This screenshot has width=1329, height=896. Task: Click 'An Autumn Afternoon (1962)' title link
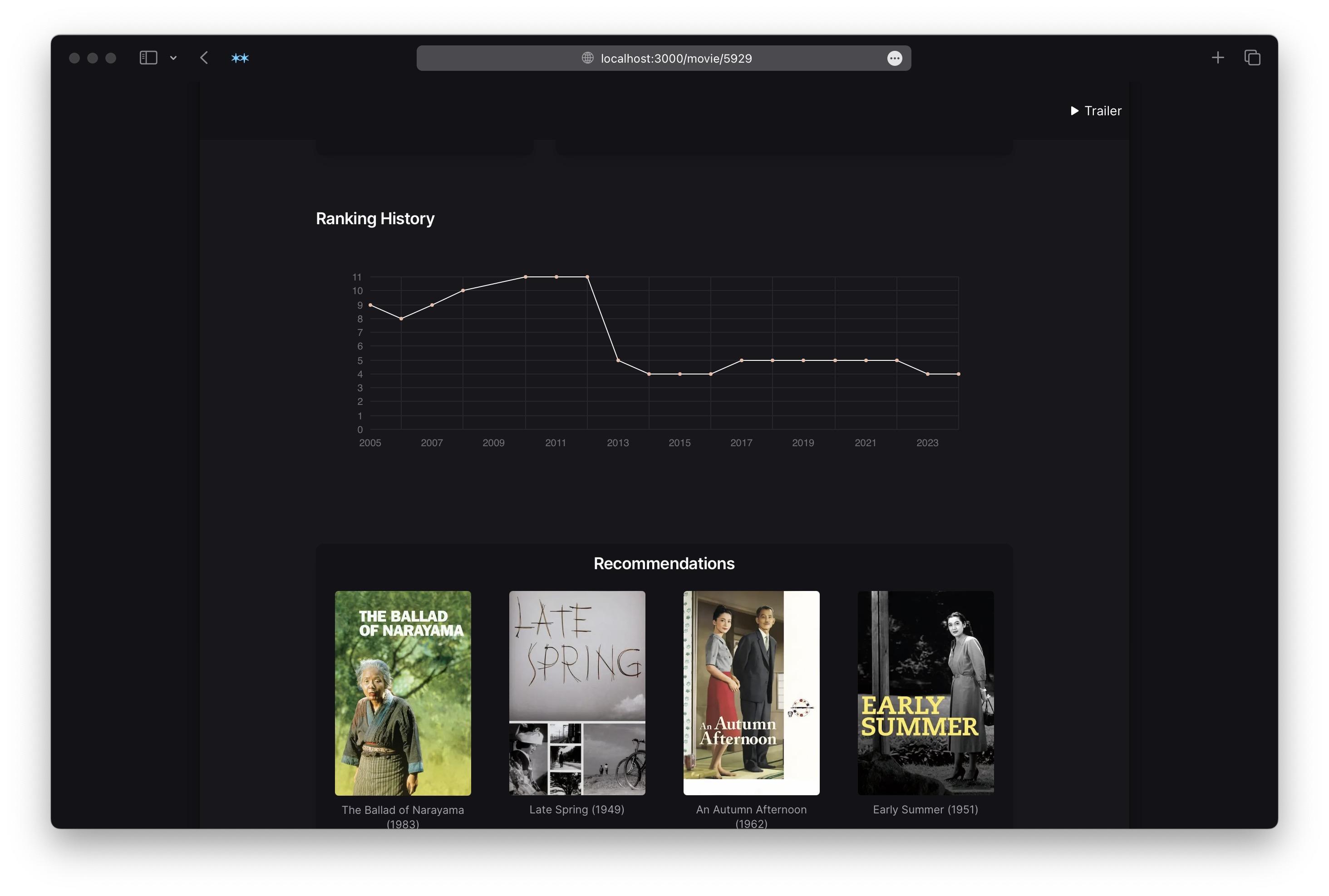[751, 816]
